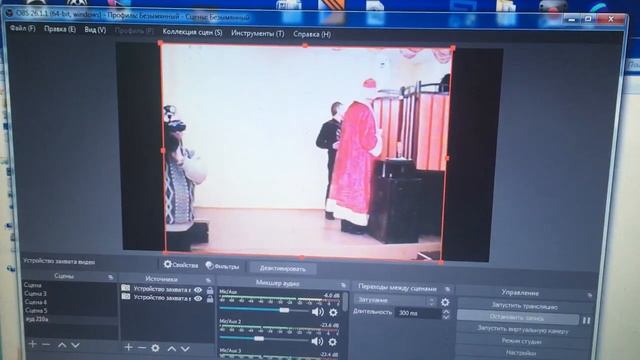Move the selected scene up

tap(62, 345)
